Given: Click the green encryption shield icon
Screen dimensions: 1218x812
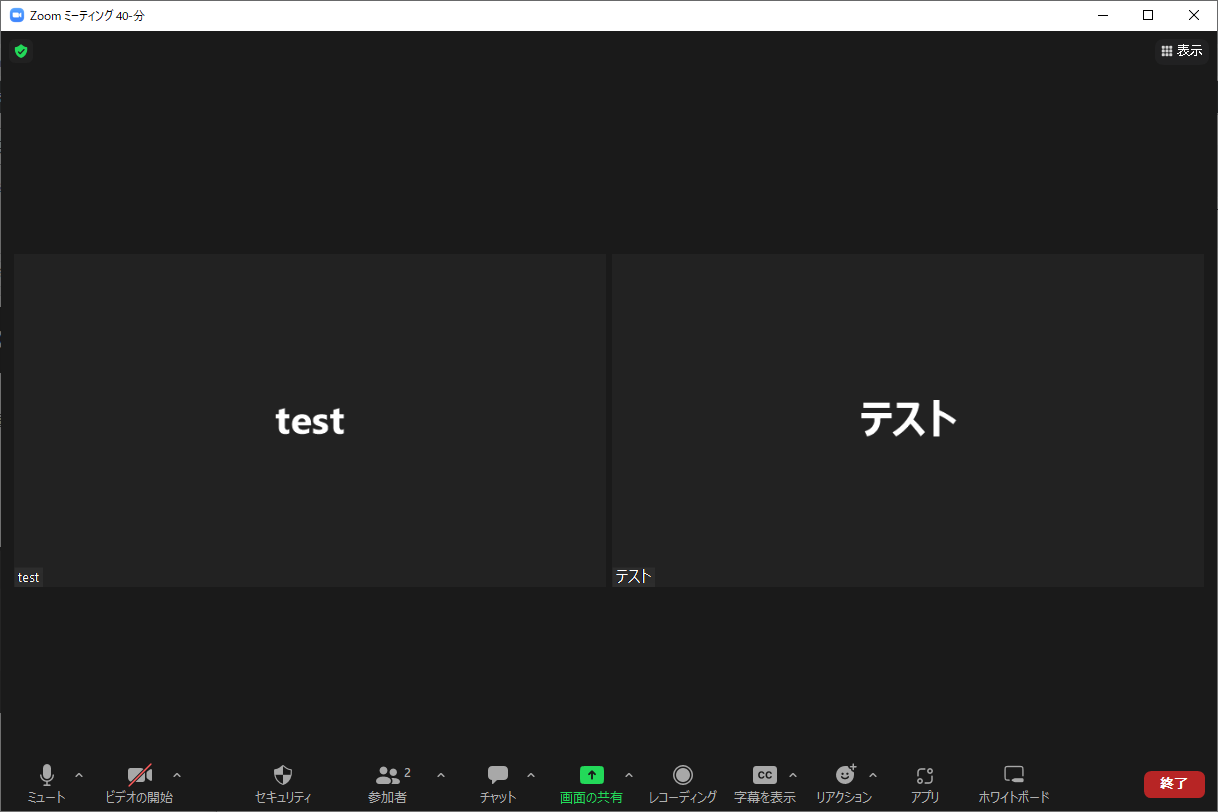Looking at the screenshot, I should [21, 51].
